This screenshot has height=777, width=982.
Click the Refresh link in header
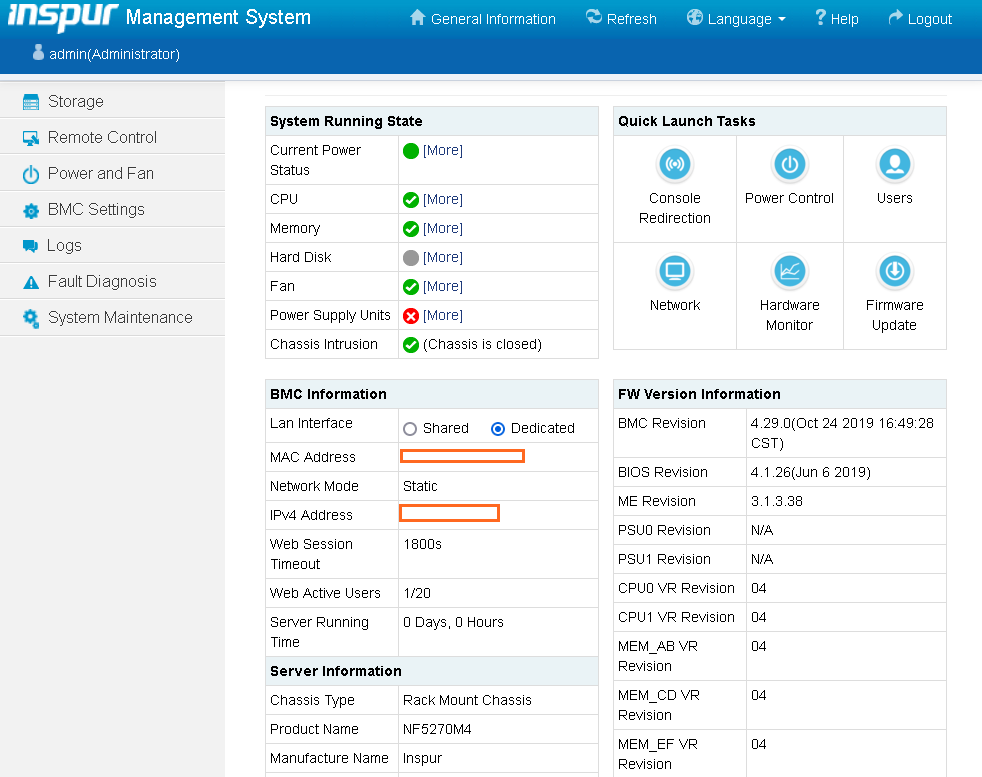pos(631,19)
